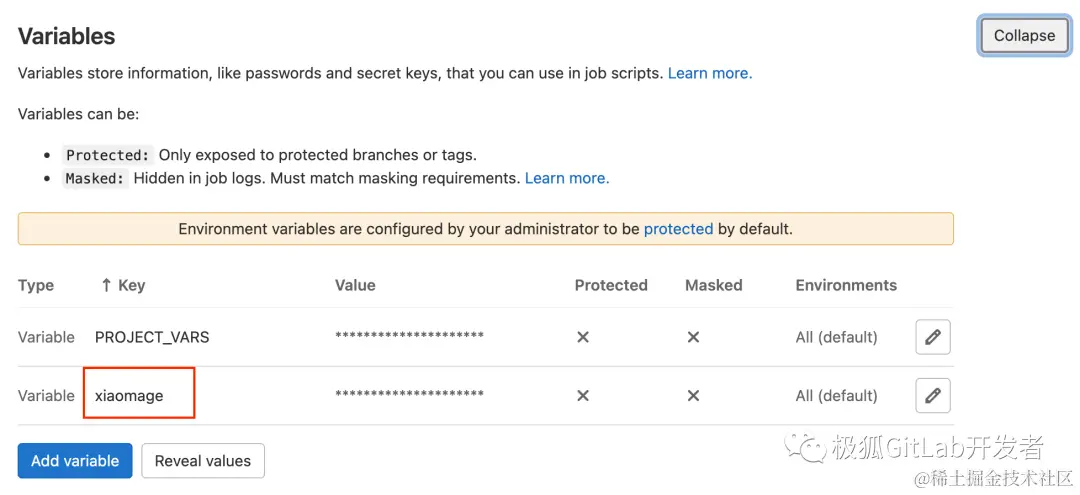The height and width of the screenshot is (495, 1080).
Task: Collapse the Variables section
Action: [1024, 36]
